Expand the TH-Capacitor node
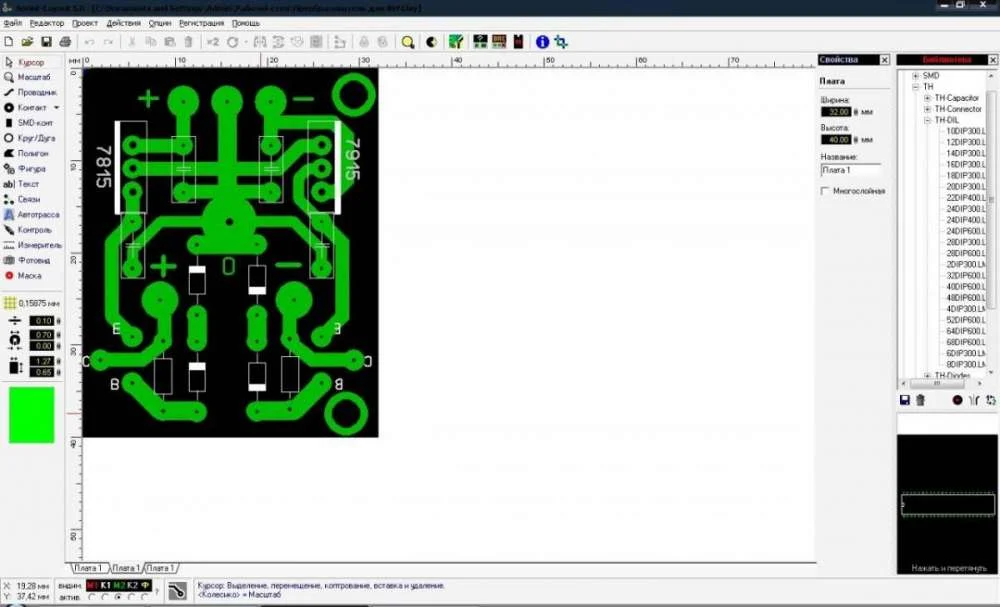Viewport: 1000px width, 607px height. (x=927, y=98)
